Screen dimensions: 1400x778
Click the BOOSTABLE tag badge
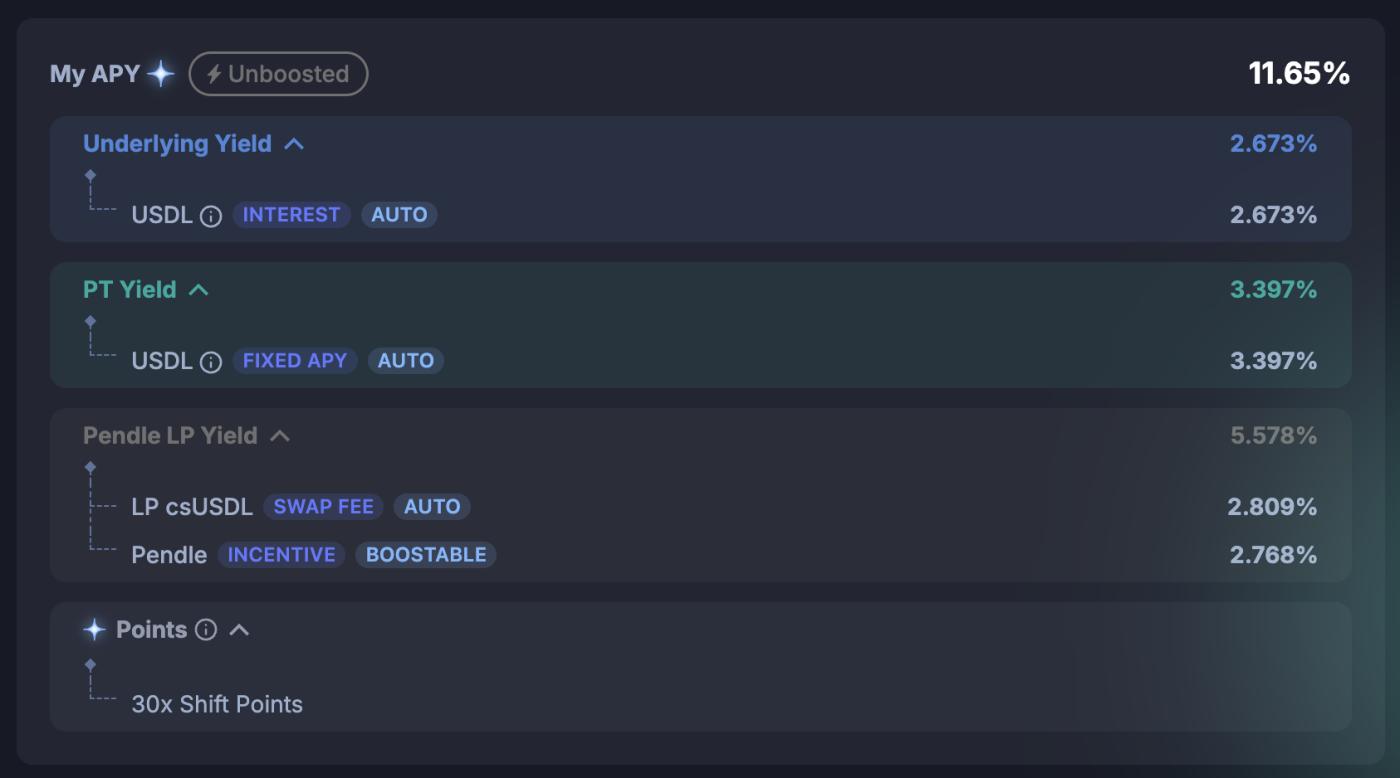coord(426,555)
